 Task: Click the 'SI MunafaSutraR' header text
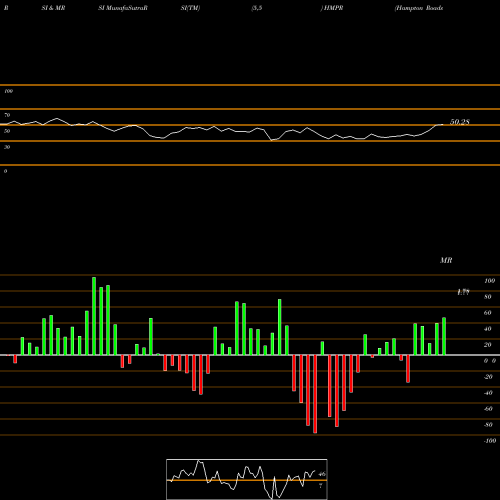pos(123,8)
